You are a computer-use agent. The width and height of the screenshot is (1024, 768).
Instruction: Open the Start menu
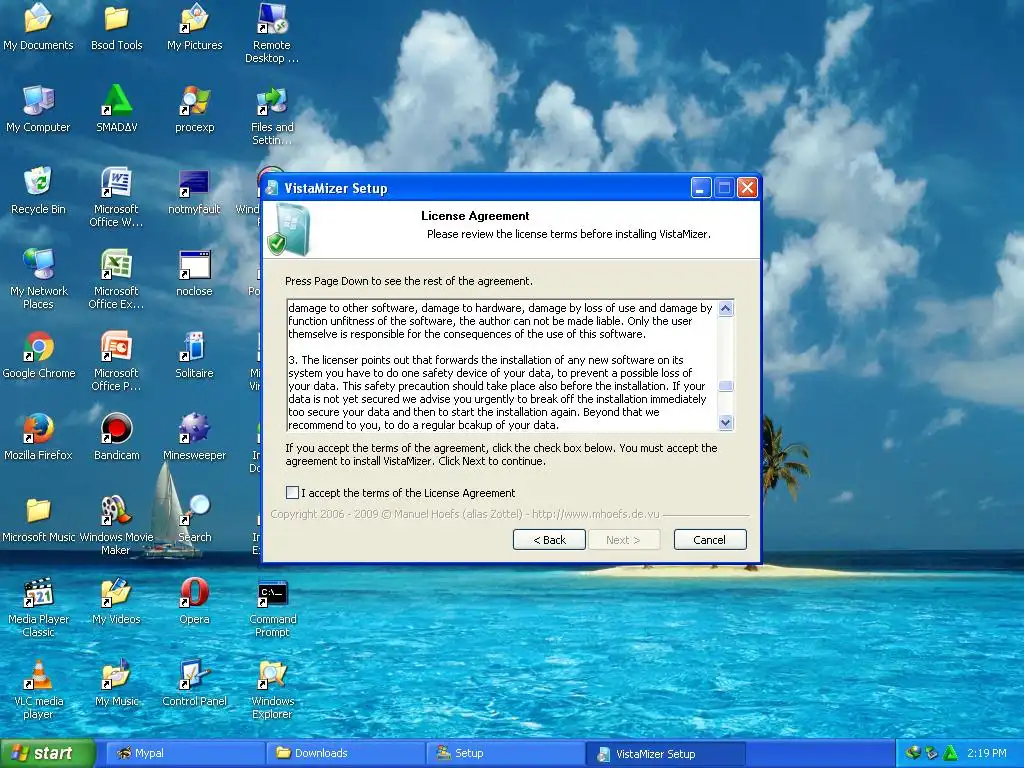tap(47, 753)
